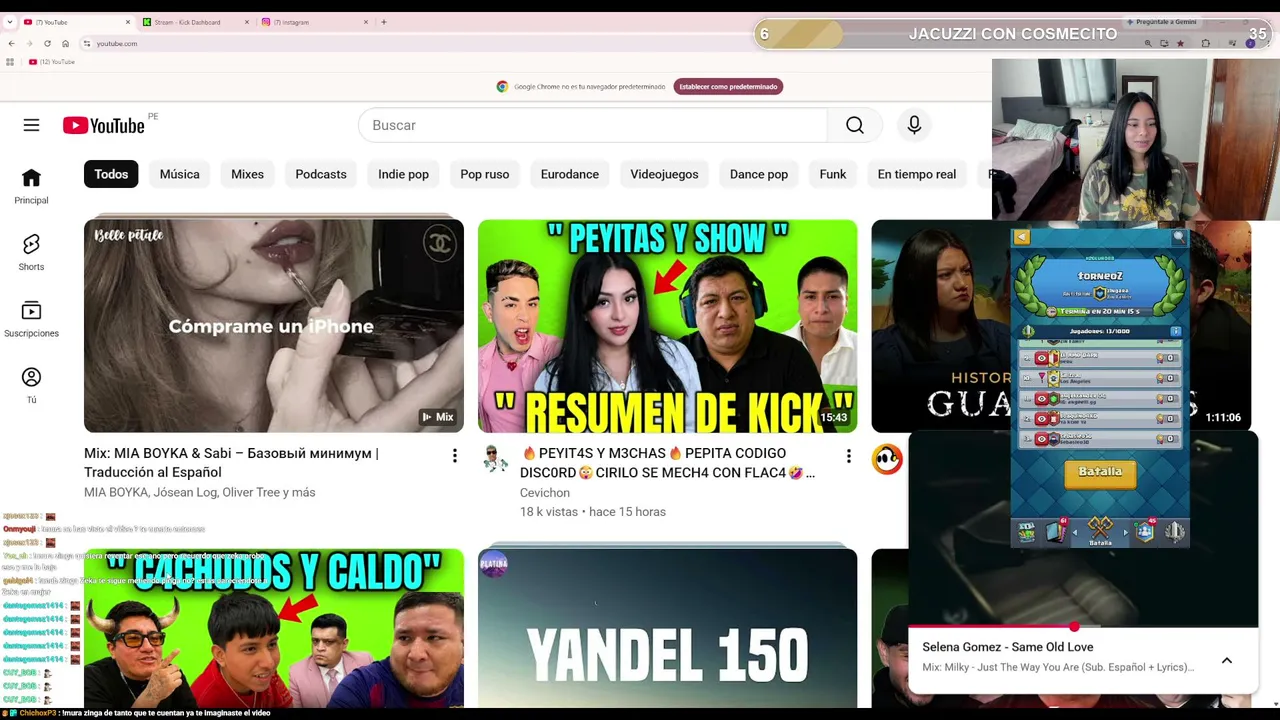The height and width of the screenshot is (720, 1280).
Task: Bookmark this page with the star icon
Action: coord(1180,43)
